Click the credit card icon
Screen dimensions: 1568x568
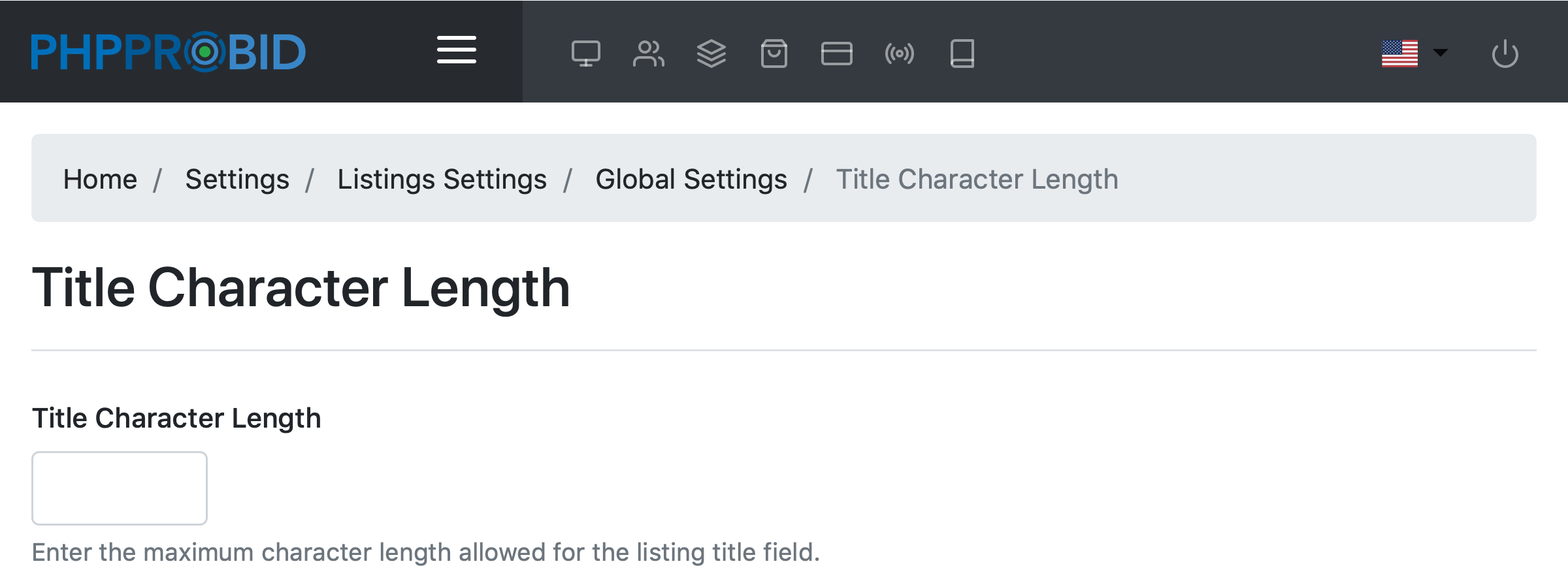point(836,54)
